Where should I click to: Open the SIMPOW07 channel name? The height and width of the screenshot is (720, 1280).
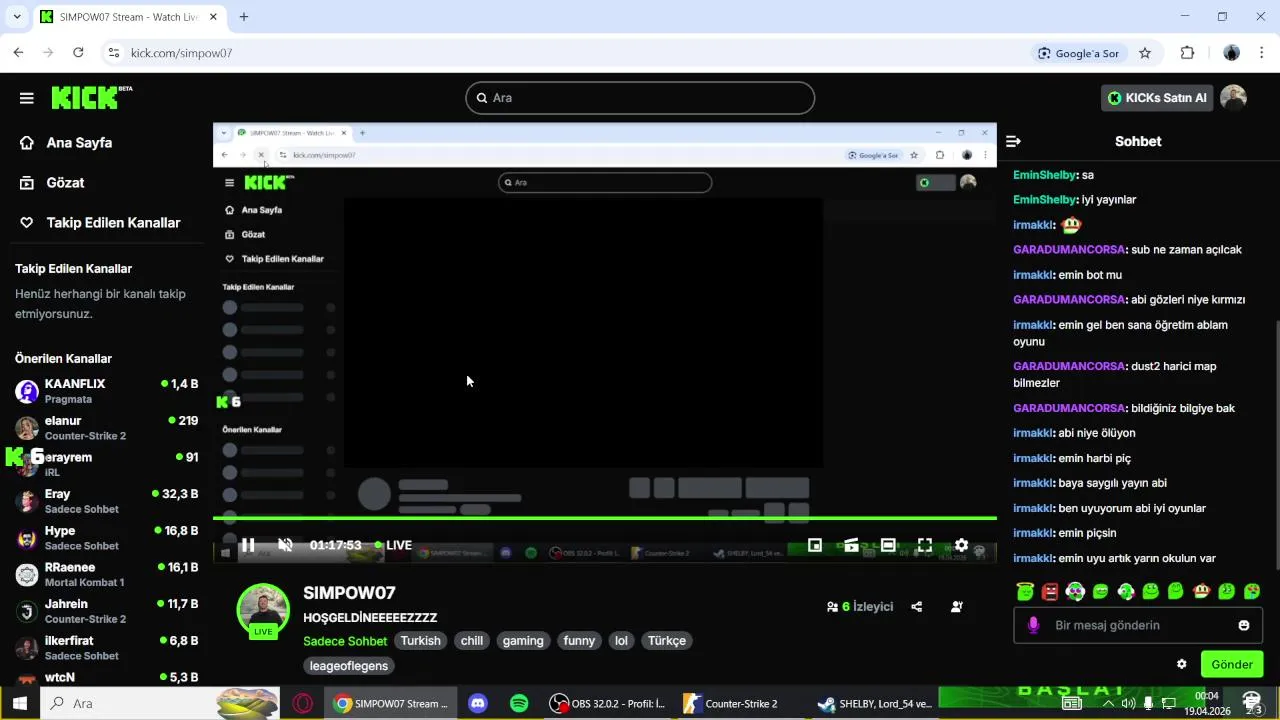click(x=349, y=593)
